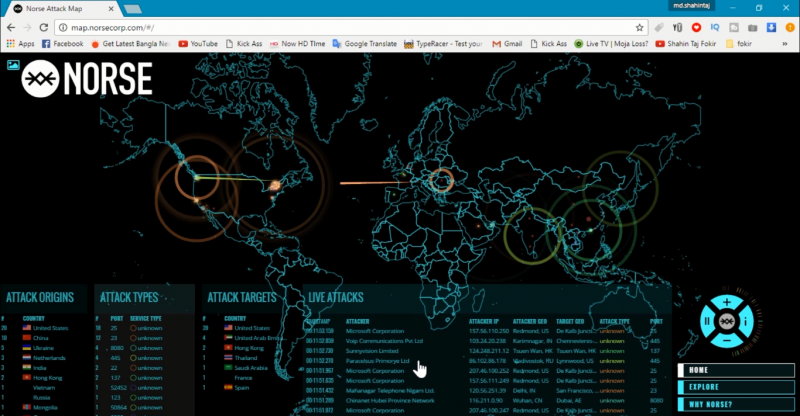This screenshot has height=416, width=800.
Task: Open Live TV Moja Loss bookmark
Action: 611,44
